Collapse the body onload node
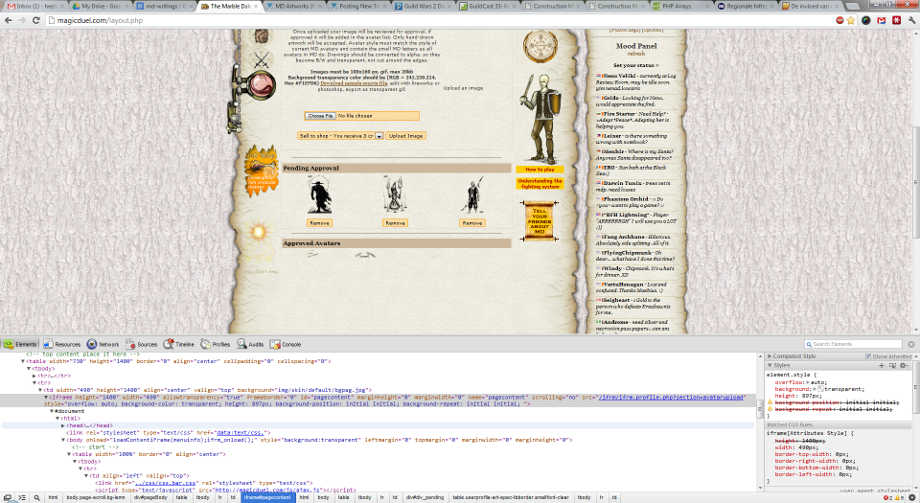Image resolution: width=920 pixels, height=503 pixels. click(x=63, y=440)
